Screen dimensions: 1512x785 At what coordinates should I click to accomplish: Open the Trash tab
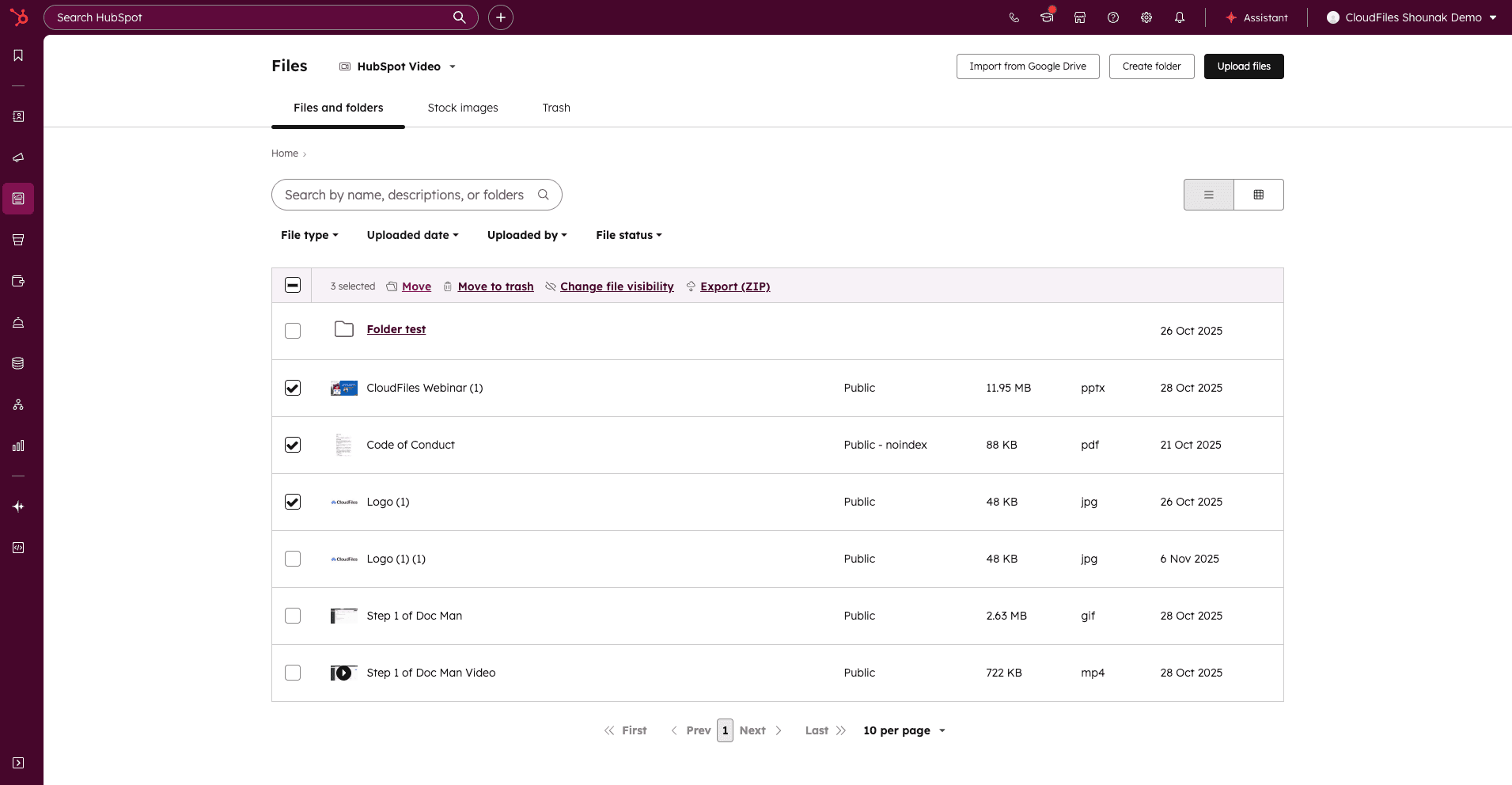[x=556, y=108]
